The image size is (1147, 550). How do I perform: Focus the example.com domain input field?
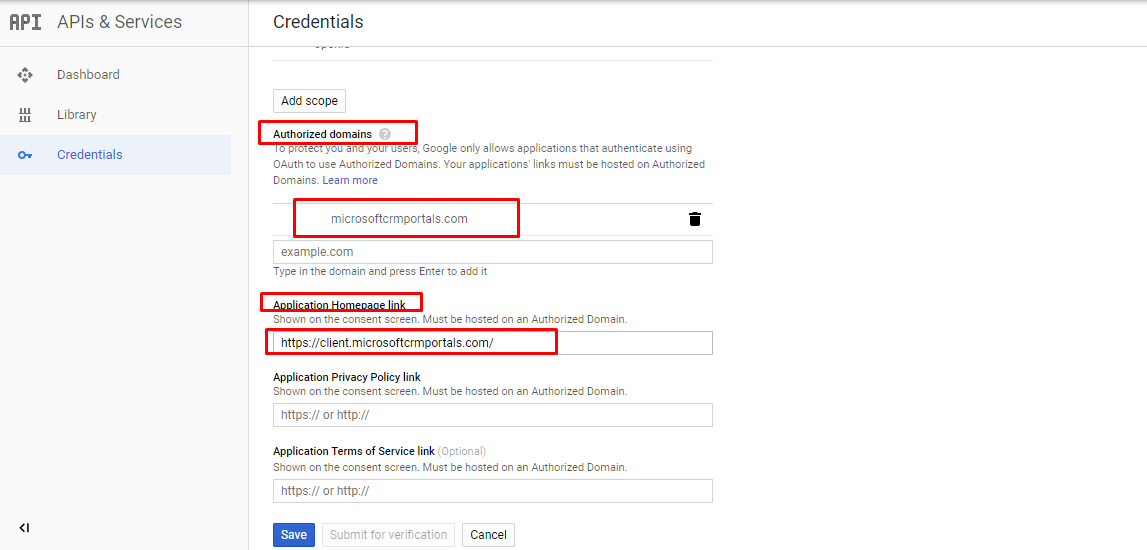pyautogui.click(x=493, y=252)
